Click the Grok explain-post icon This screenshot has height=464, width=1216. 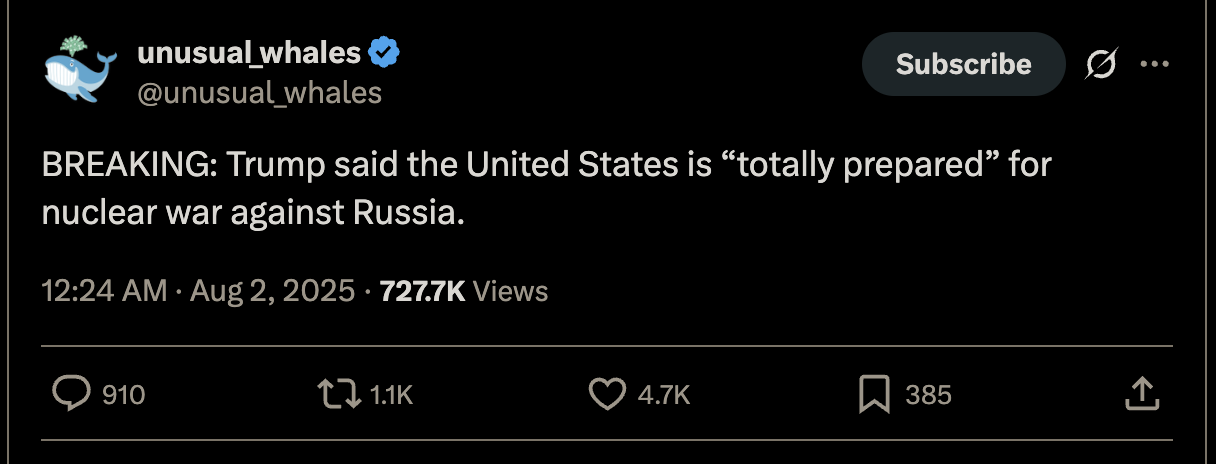pos(1101,64)
